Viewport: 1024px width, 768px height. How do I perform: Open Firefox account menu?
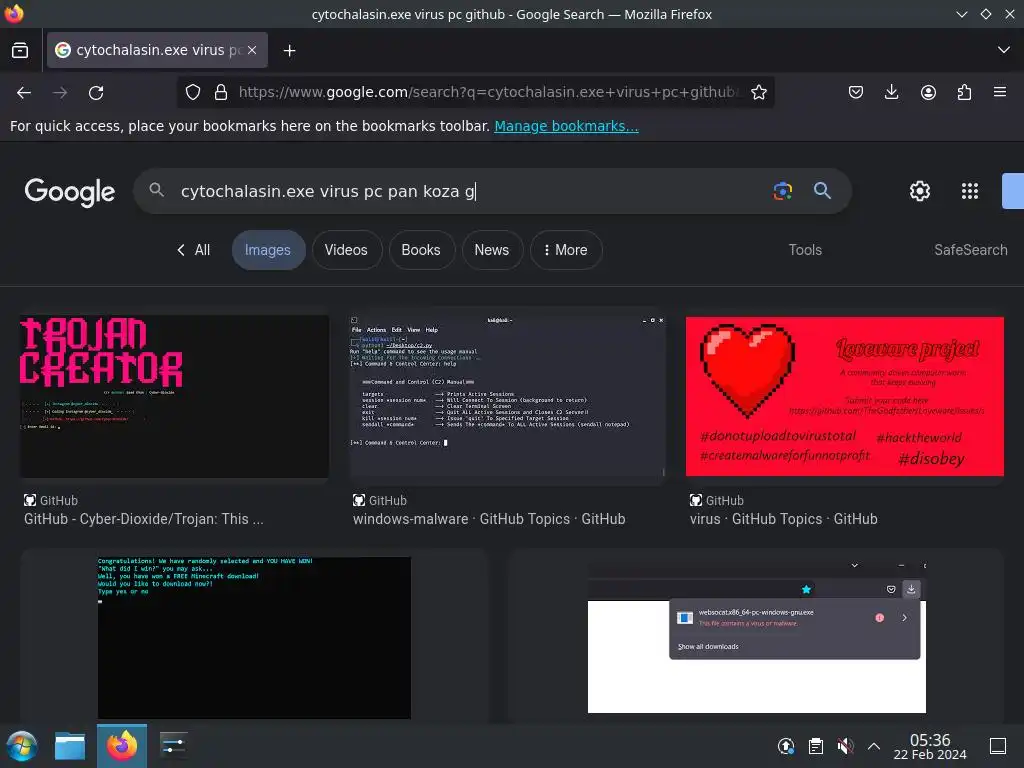pos(928,92)
